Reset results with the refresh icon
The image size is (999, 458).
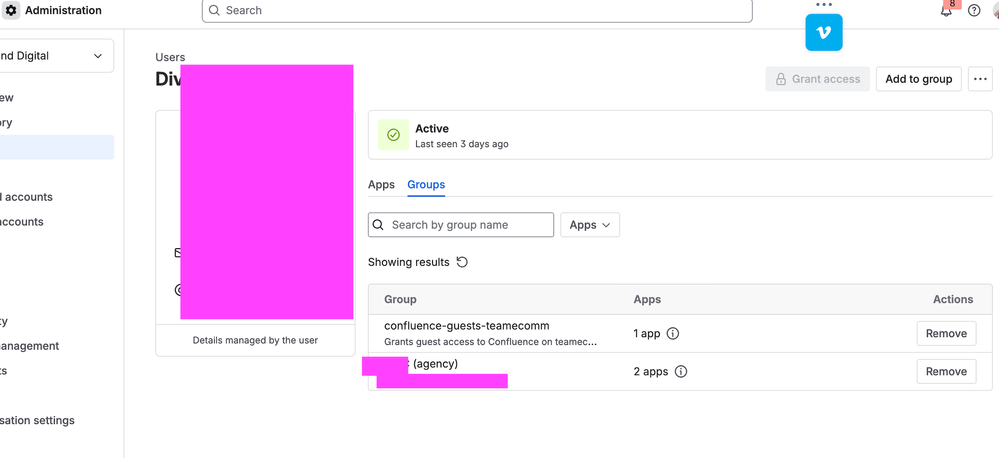(x=463, y=262)
